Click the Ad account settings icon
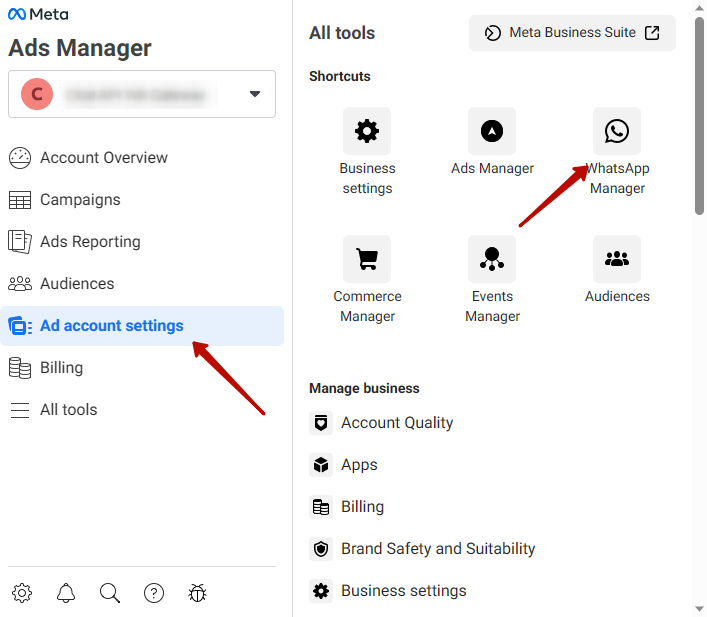This screenshot has width=707, height=617. (20, 326)
